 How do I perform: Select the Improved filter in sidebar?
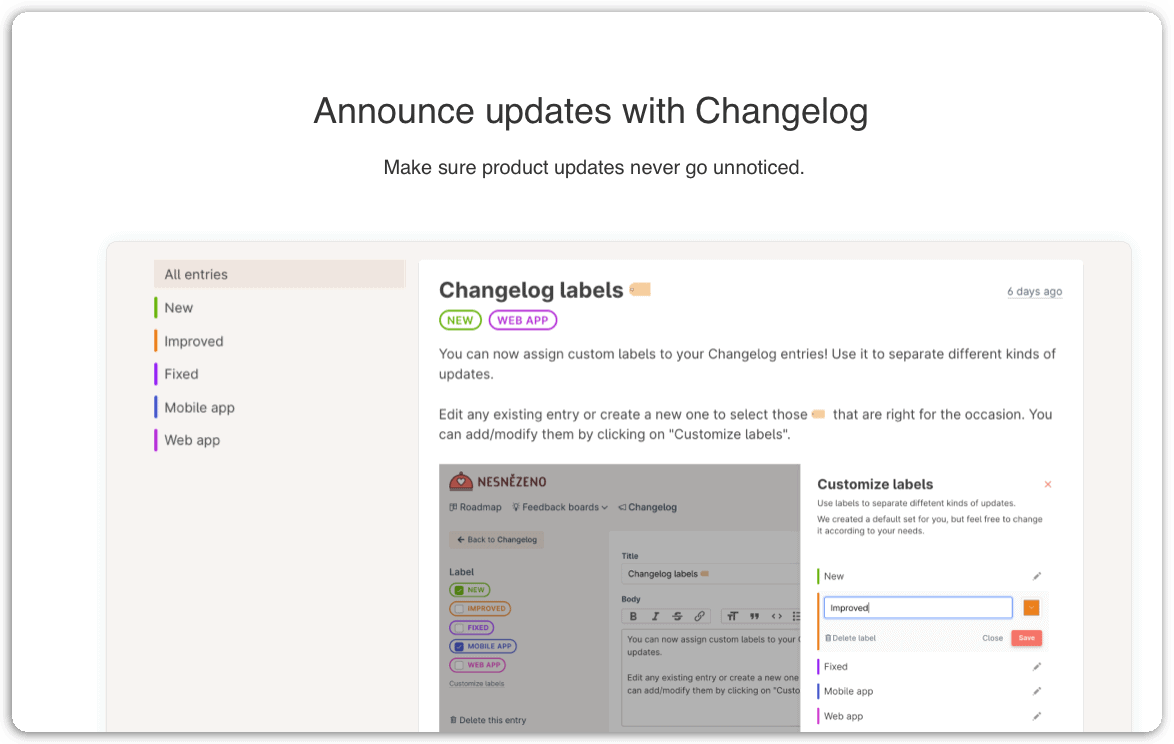click(x=194, y=341)
